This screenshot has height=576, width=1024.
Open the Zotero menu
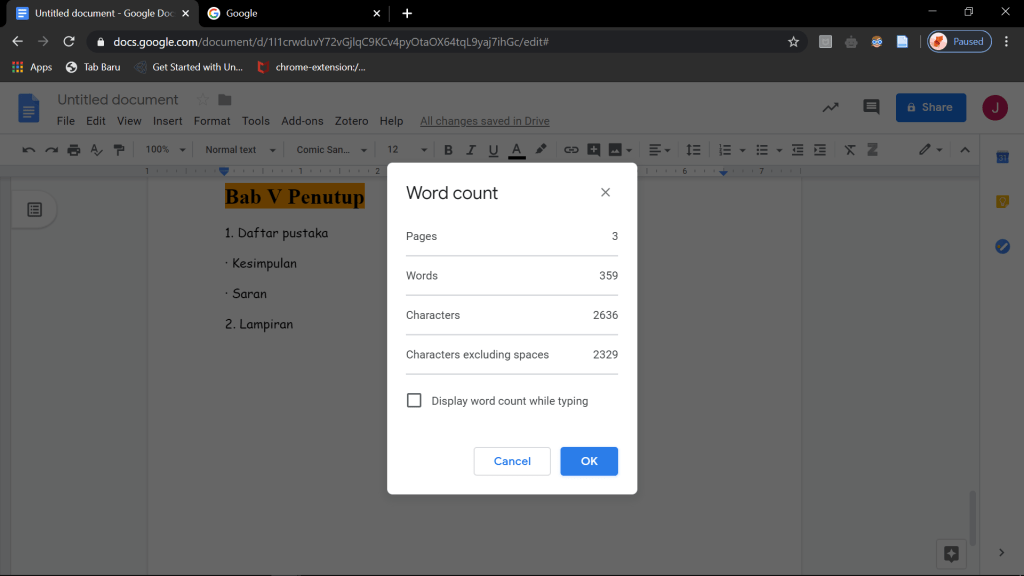click(x=352, y=121)
